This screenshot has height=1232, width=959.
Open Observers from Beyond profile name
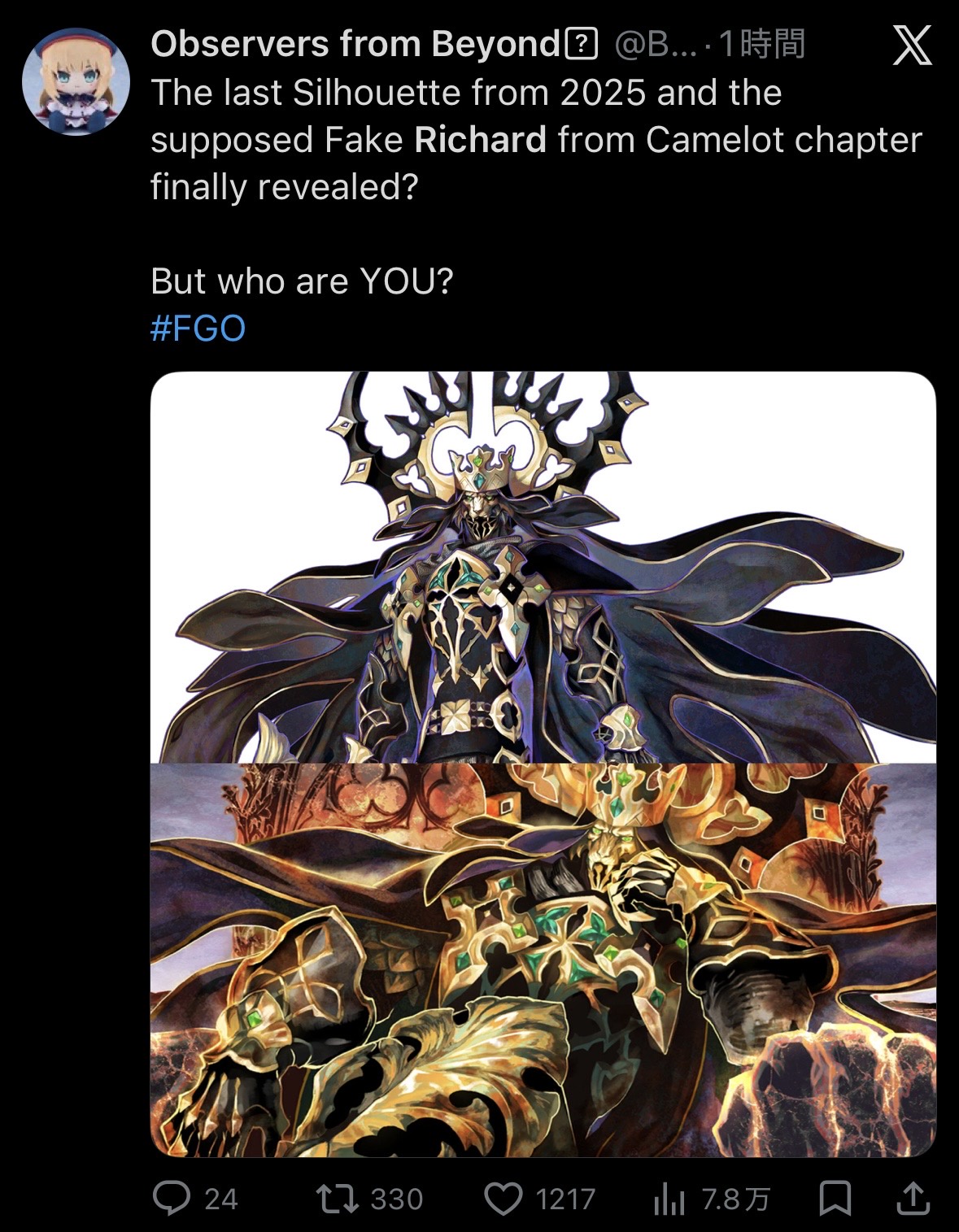(355, 44)
